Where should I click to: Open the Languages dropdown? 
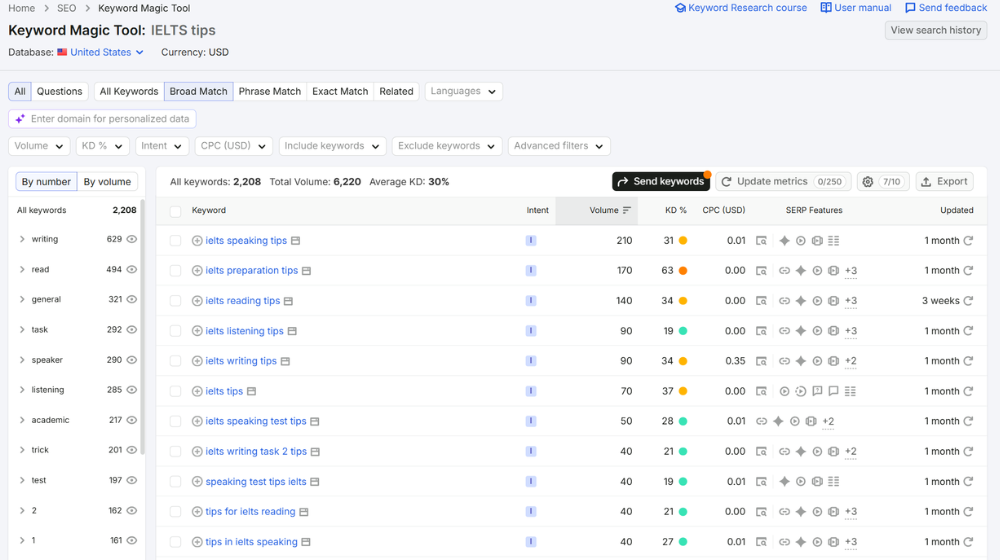tap(464, 91)
